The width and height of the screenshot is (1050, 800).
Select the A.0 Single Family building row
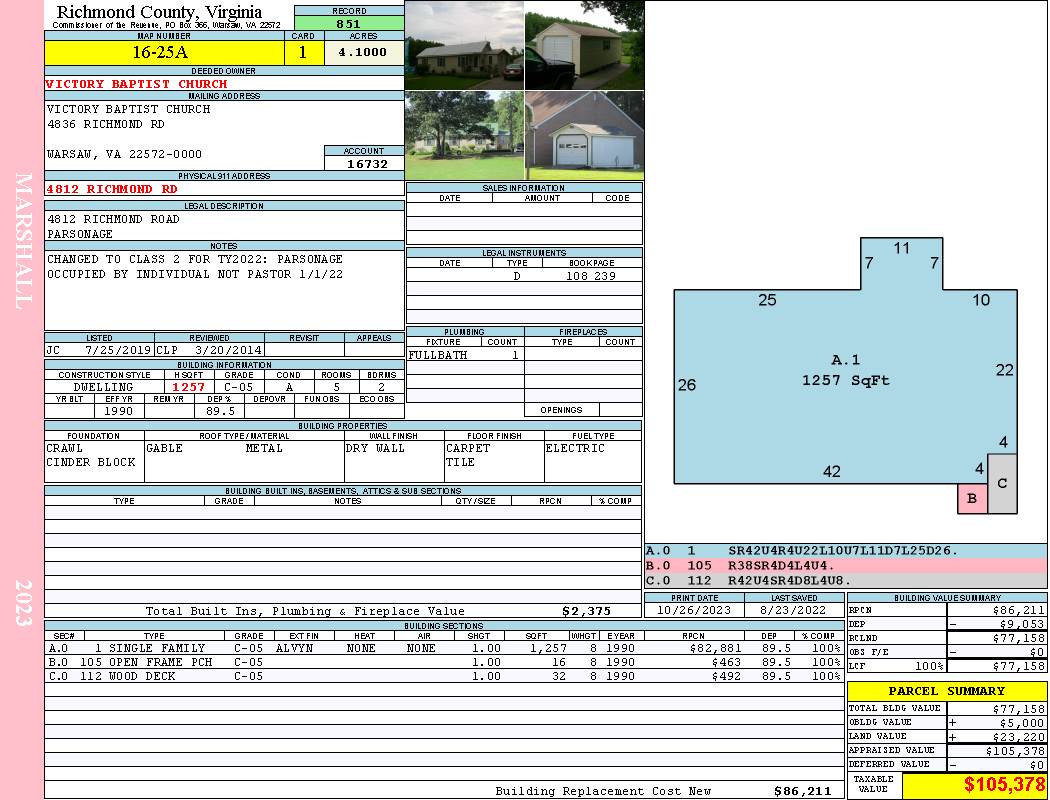point(443,649)
